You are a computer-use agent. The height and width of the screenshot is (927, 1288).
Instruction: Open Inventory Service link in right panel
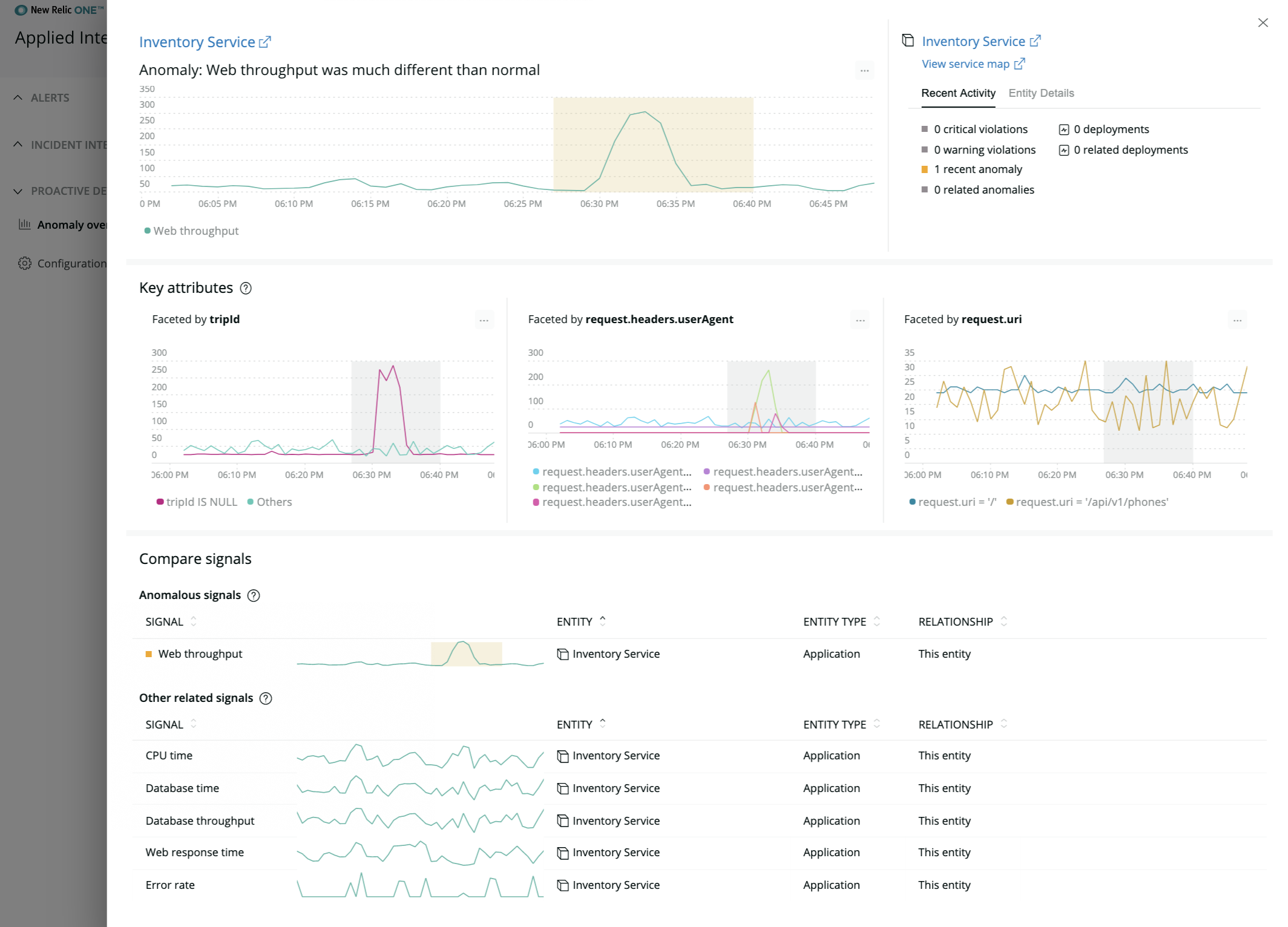(973, 41)
